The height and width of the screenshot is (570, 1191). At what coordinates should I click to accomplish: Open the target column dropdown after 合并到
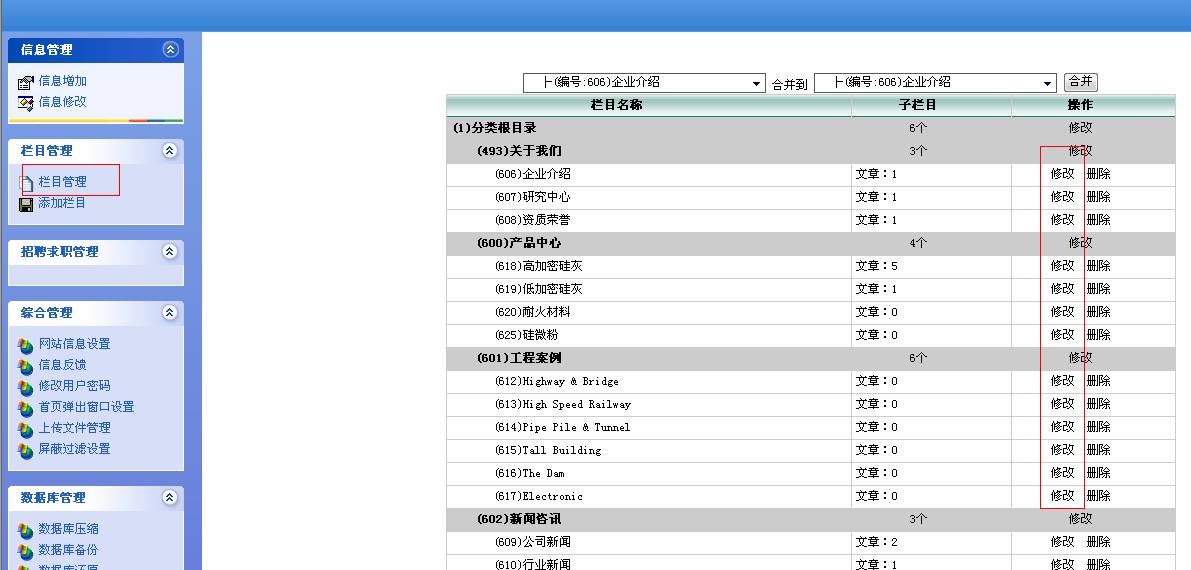[x=935, y=83]
